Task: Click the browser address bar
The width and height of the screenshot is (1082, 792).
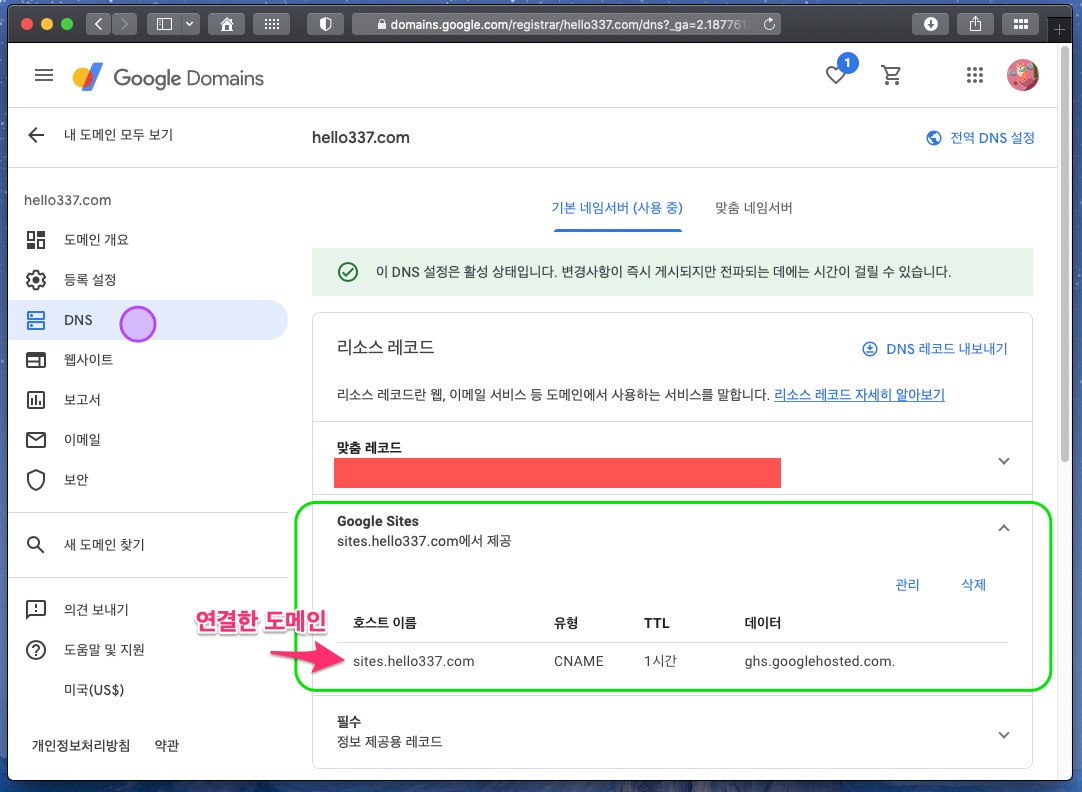Action: click(x=566, y=25)
